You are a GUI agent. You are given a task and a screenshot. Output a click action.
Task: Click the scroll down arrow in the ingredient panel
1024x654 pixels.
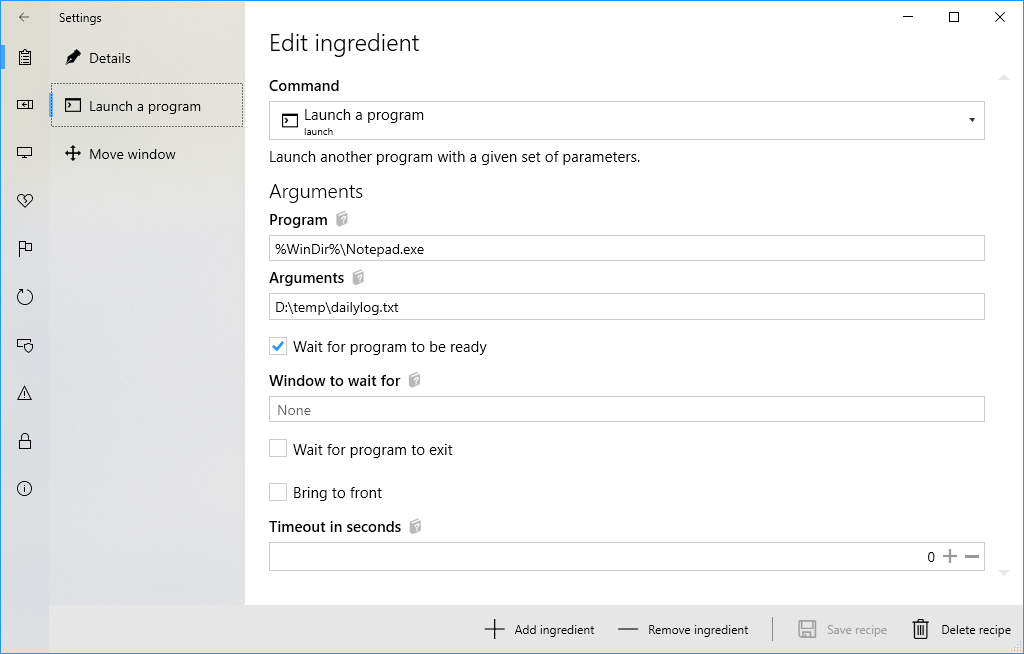tap(1004, 573)
